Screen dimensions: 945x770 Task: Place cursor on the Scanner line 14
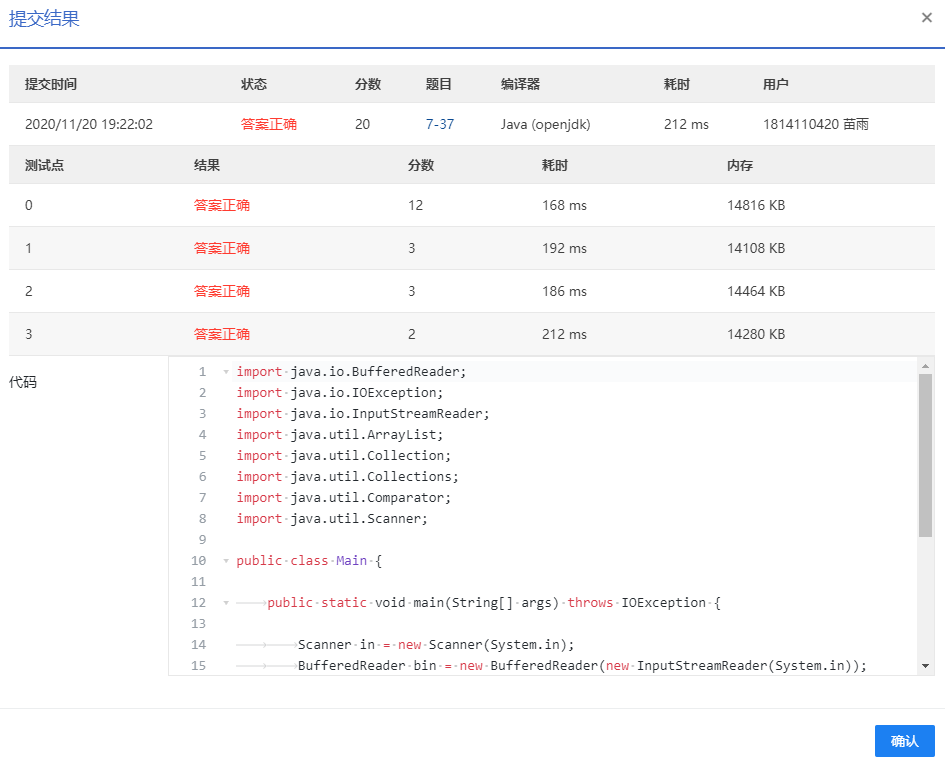pyautogui.click(x=435, y=645)
